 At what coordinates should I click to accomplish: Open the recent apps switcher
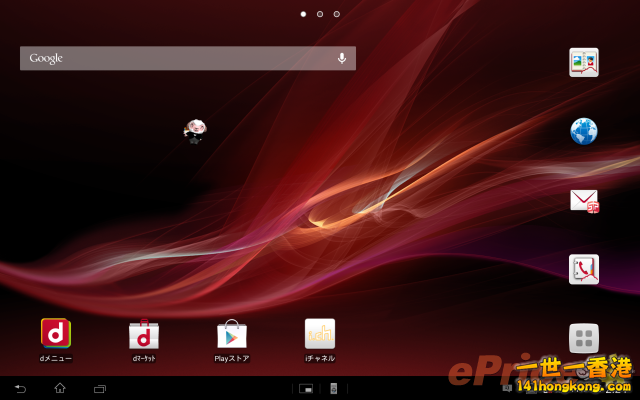(x=99, y=388)
